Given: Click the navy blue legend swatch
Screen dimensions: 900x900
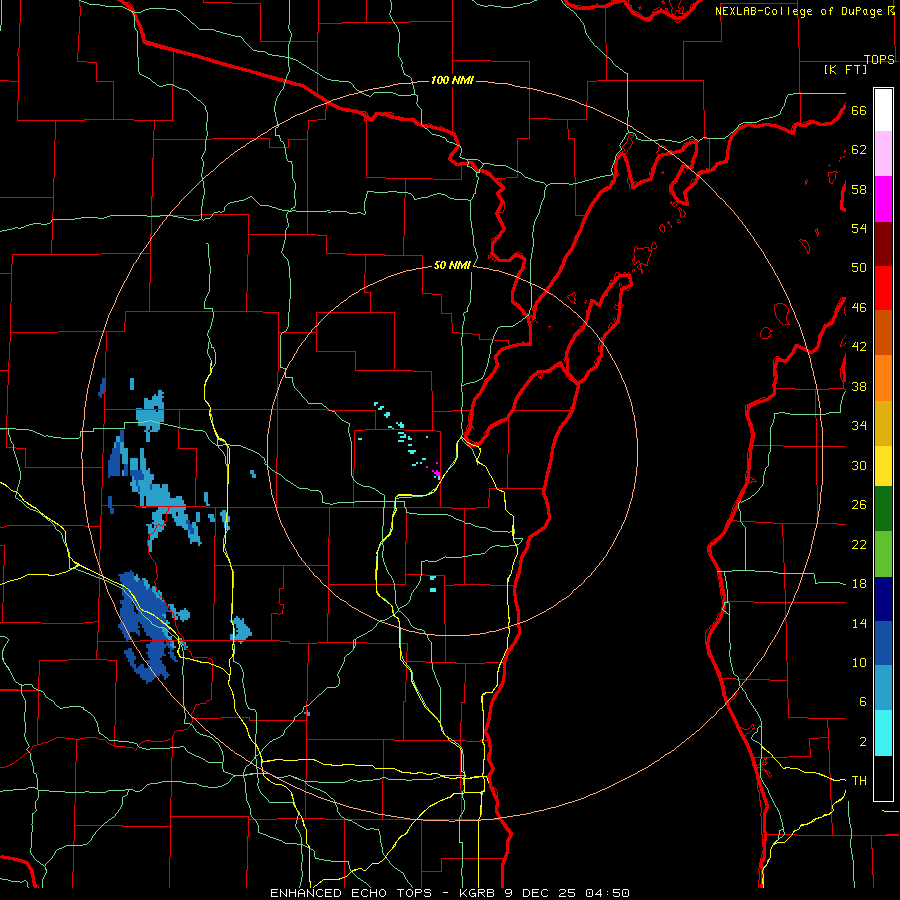Looking at the screenshot, I should tap(883, 599).
